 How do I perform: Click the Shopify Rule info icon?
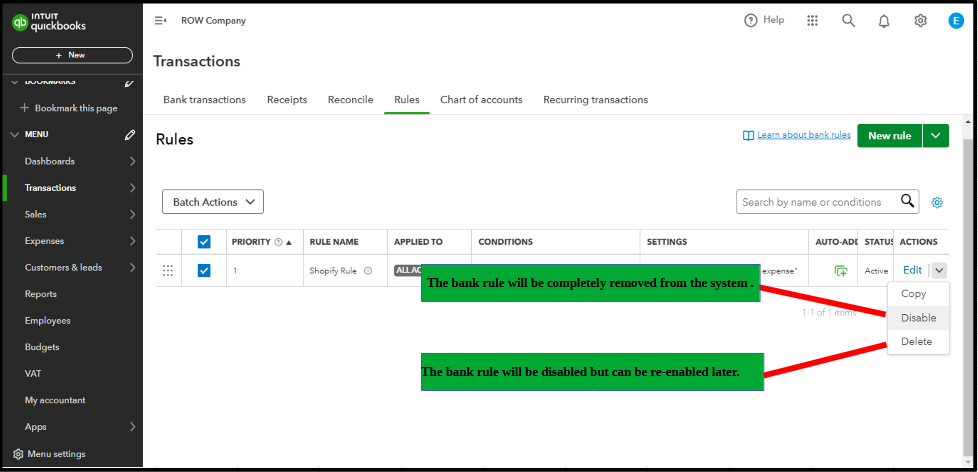[x=368, y=271]
